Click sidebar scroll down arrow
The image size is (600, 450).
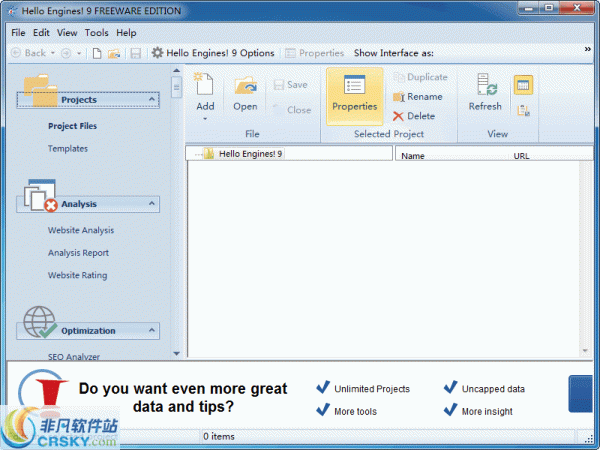click(176, 354)
